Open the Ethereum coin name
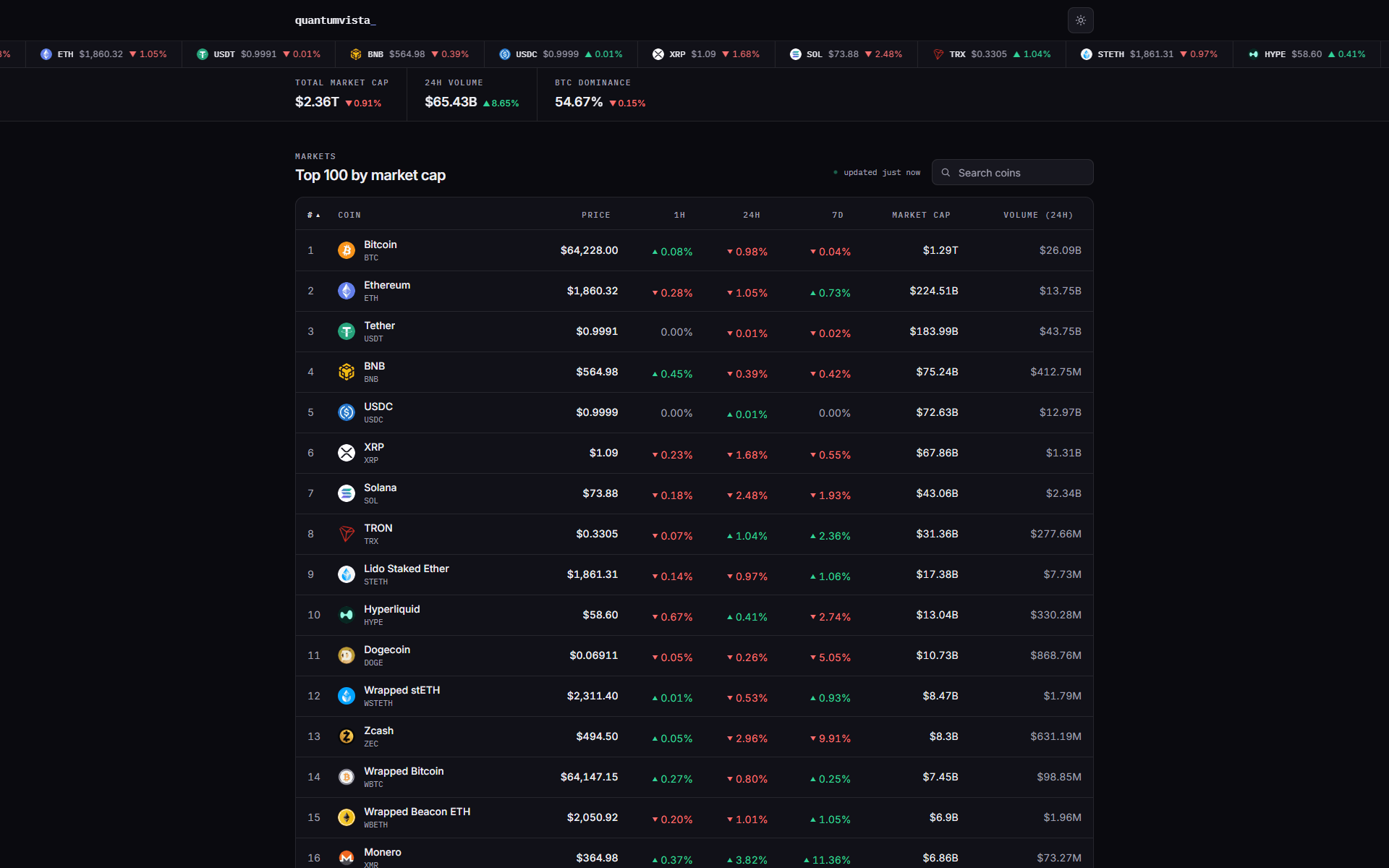This screenshot has height=868, width=1389. [387, 285]
